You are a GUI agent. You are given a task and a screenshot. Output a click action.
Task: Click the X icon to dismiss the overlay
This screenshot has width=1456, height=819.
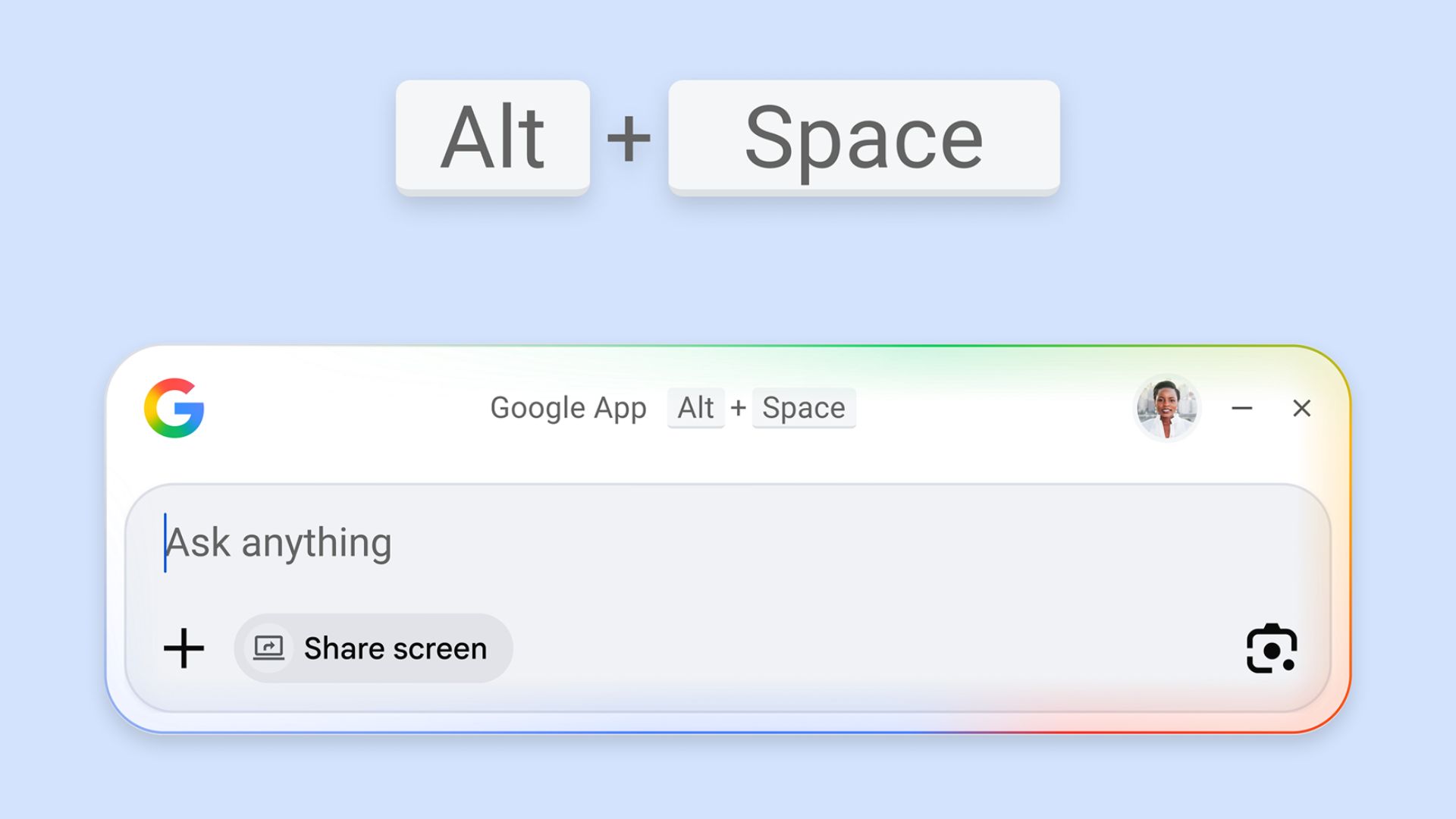pyautogui.click(x=1302, y=409)
